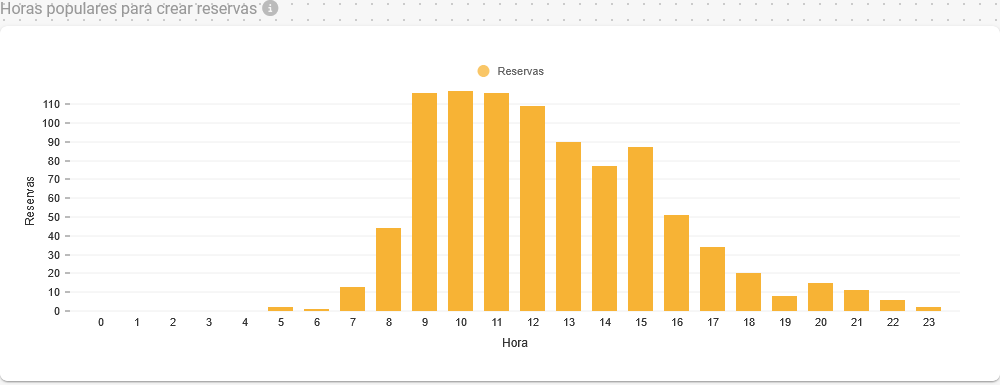Click the x-axis label 2
Viewport: 1000px width, 385px height.
tap(173, 323)
